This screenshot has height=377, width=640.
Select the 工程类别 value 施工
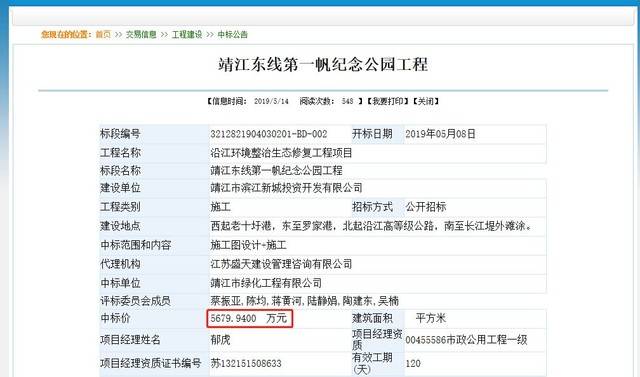click(x=220, y=207)
